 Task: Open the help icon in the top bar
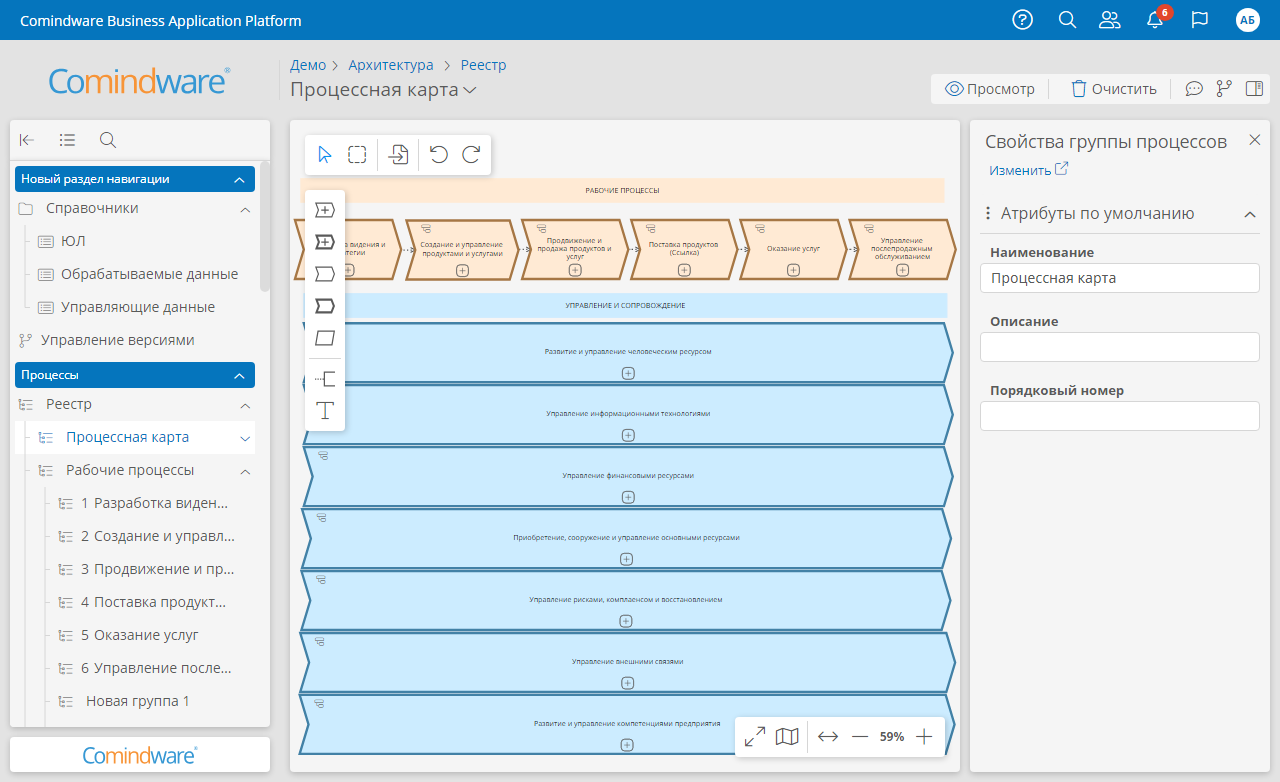(x=1022, y=20)
